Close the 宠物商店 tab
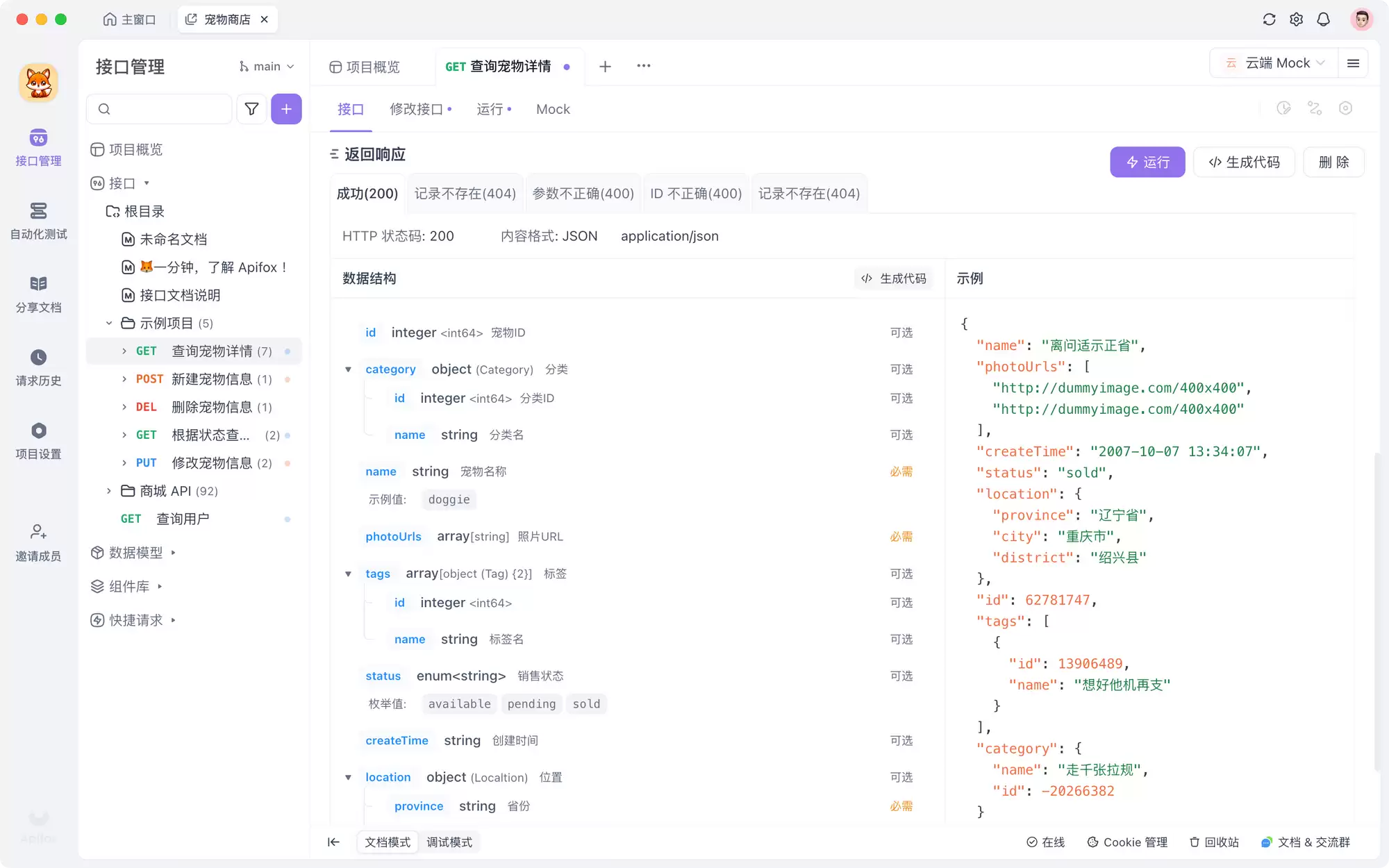Viewport: 1389px width, 868px height. click(265, 19)
